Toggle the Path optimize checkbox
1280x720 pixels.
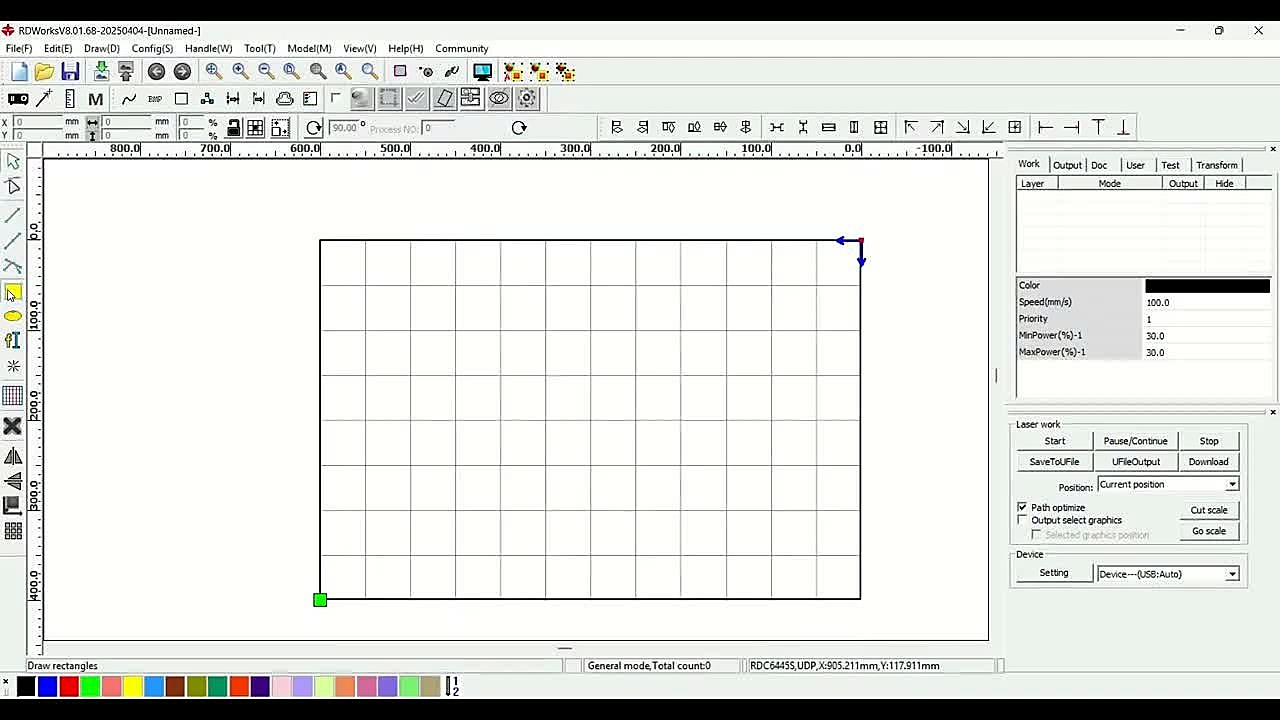point(1022,508)
